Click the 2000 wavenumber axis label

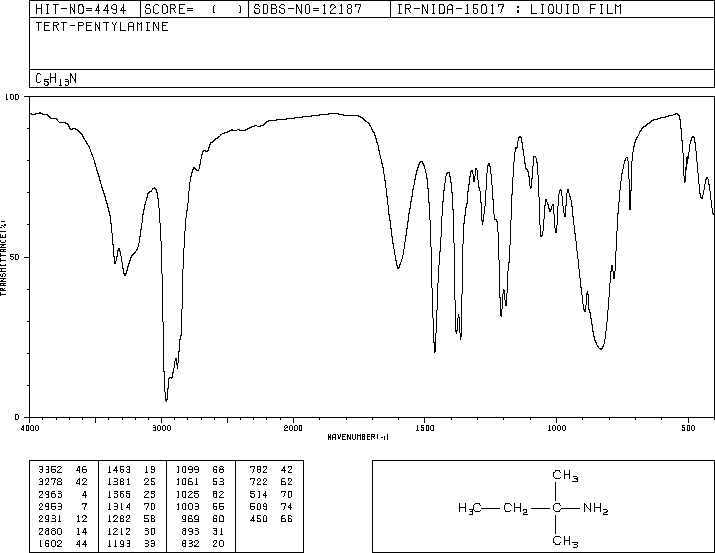coord(293,428)
